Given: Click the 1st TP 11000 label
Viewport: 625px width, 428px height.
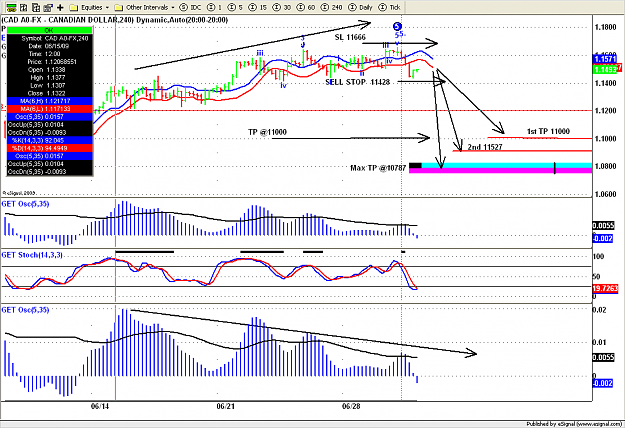Looking at the screenshot, I should 548,131.
